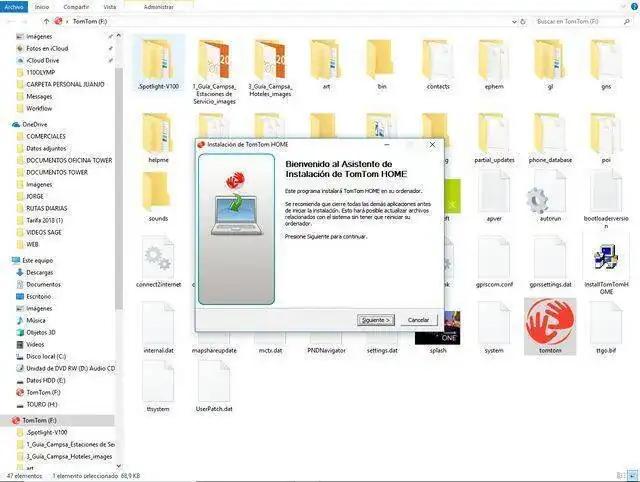Switch to the Compartir ribbon tab
Viewport: 640px width, 482px height.
click(76, 7)
